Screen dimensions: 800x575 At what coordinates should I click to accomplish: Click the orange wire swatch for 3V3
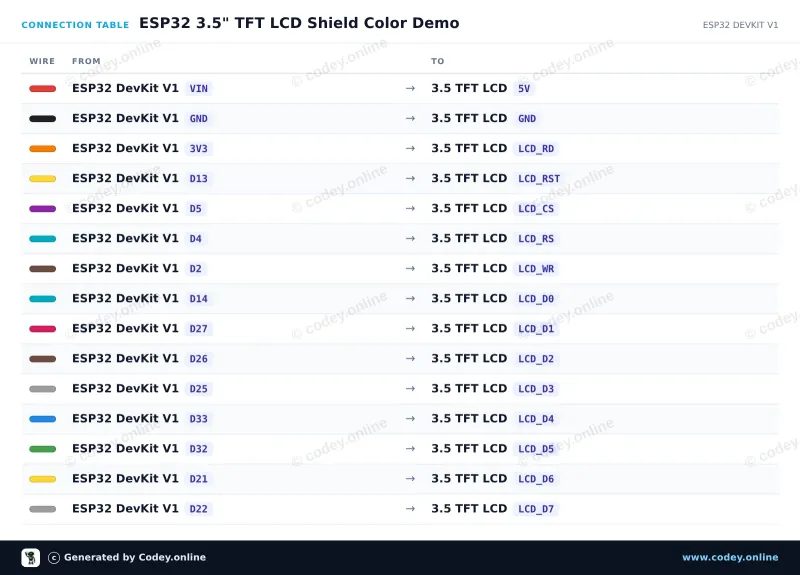click(42, 149)
